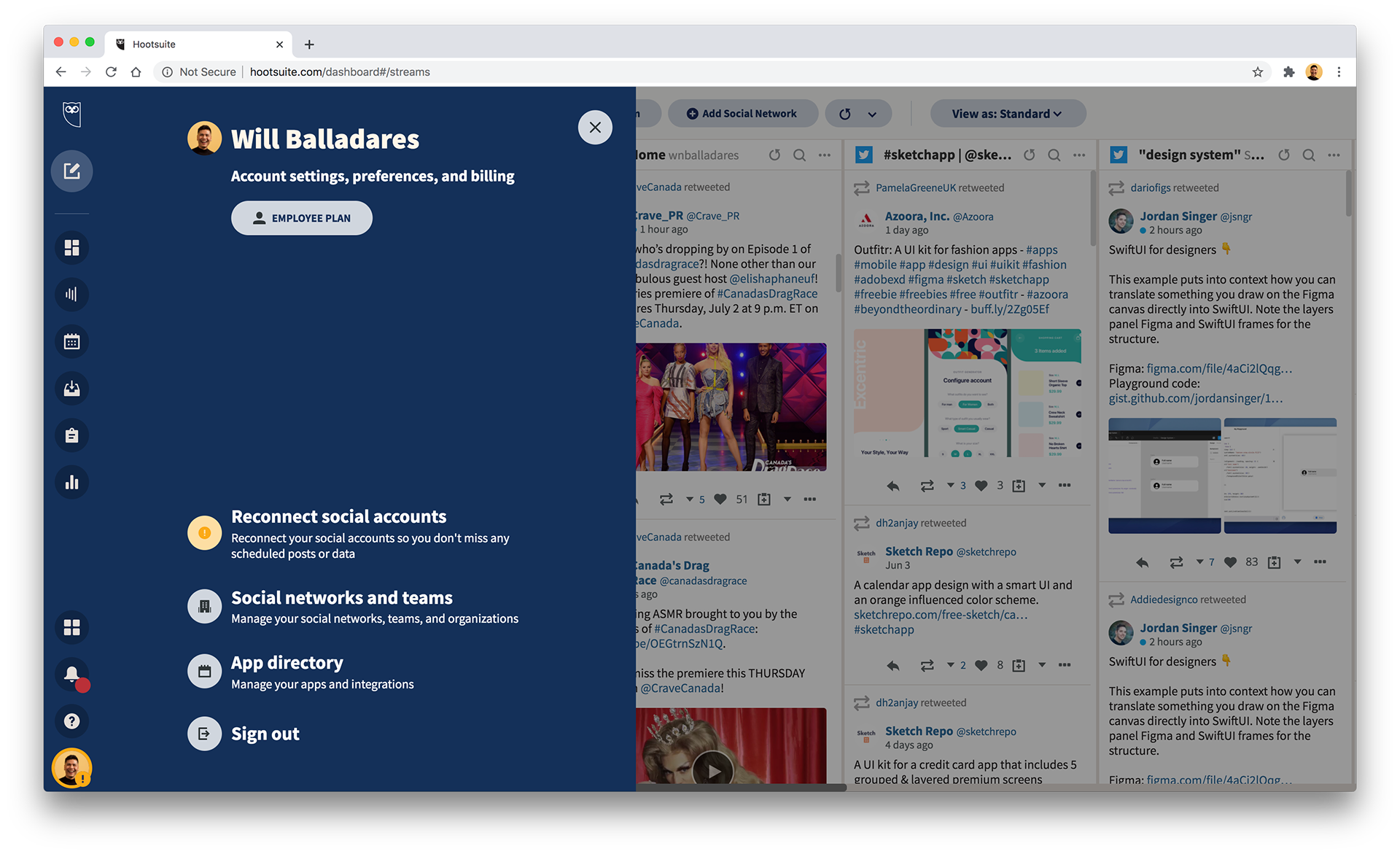
Task: Open the notifications bell
Action: click(x=71, y=675)
